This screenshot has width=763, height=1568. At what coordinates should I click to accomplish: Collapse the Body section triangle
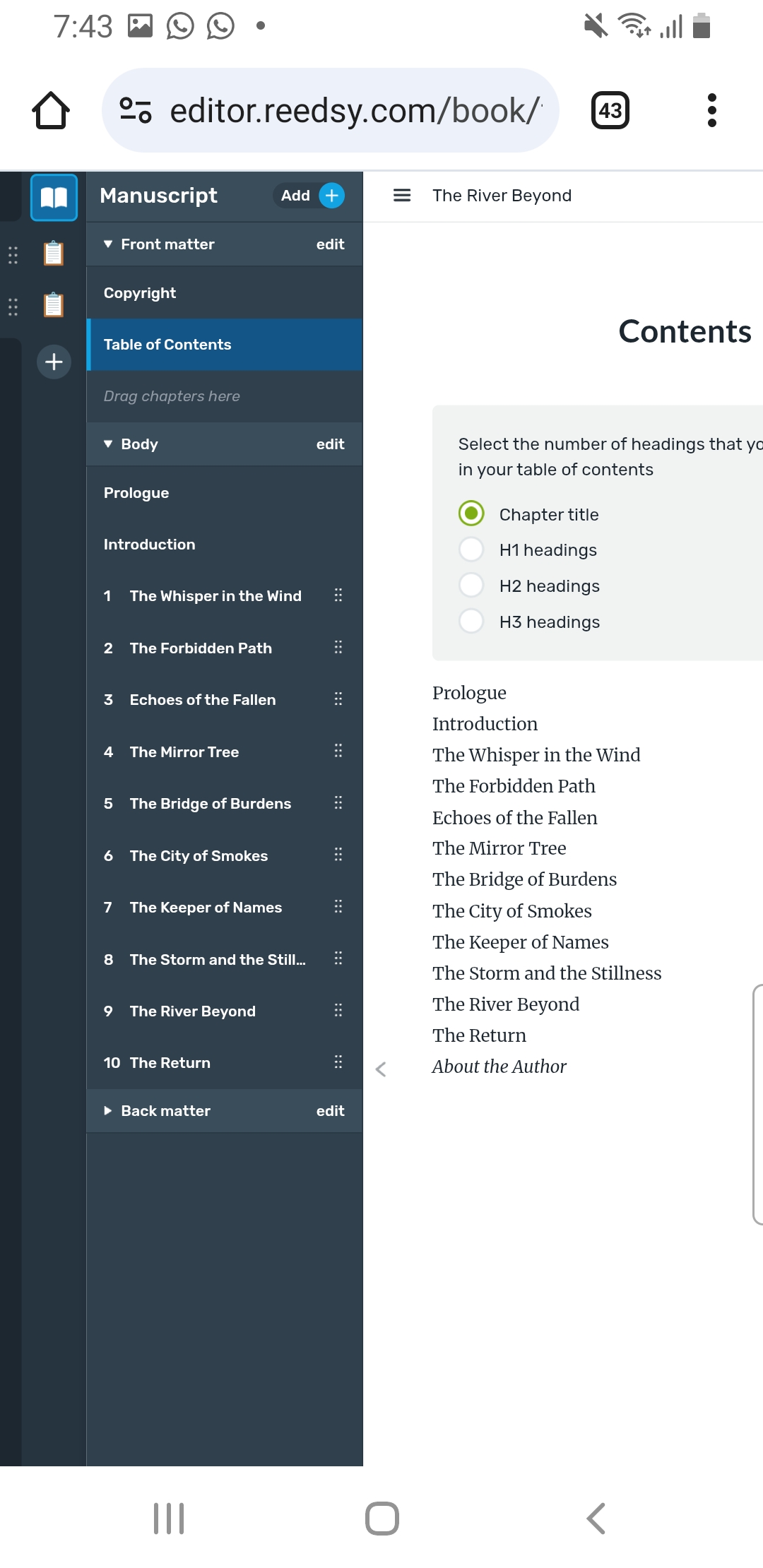108,444
